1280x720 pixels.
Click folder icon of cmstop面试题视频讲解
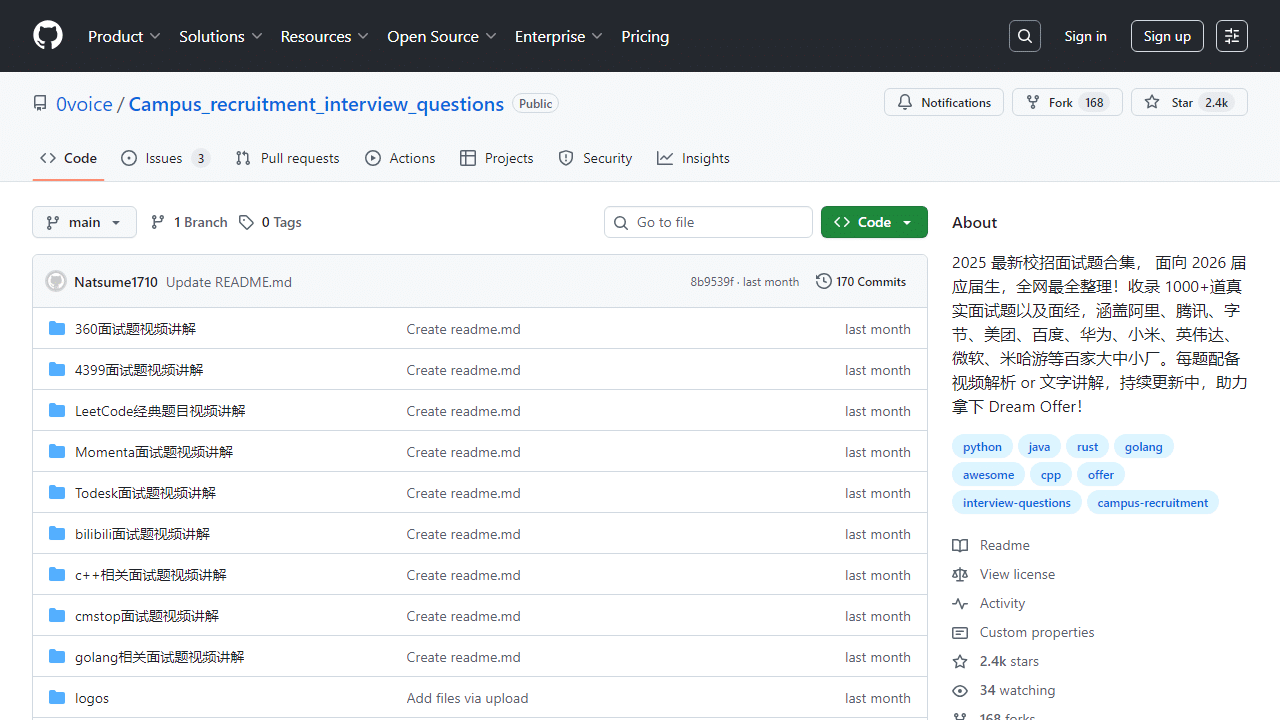(x=57, y=616)
